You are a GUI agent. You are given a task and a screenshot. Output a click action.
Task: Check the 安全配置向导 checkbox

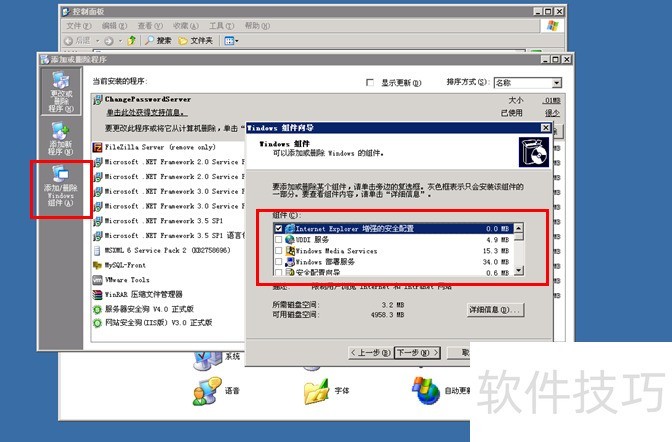click(x=279, y=272)
